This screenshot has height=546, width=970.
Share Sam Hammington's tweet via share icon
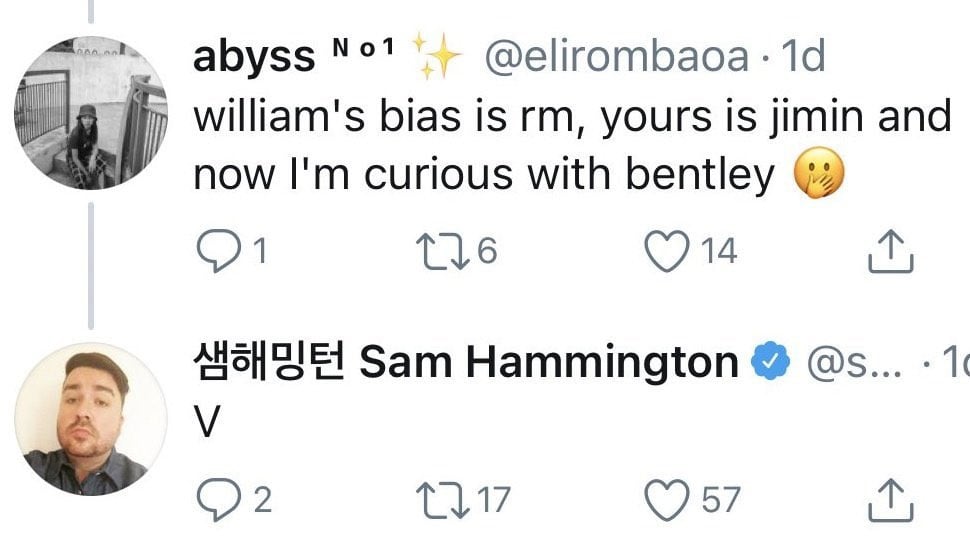890,498
